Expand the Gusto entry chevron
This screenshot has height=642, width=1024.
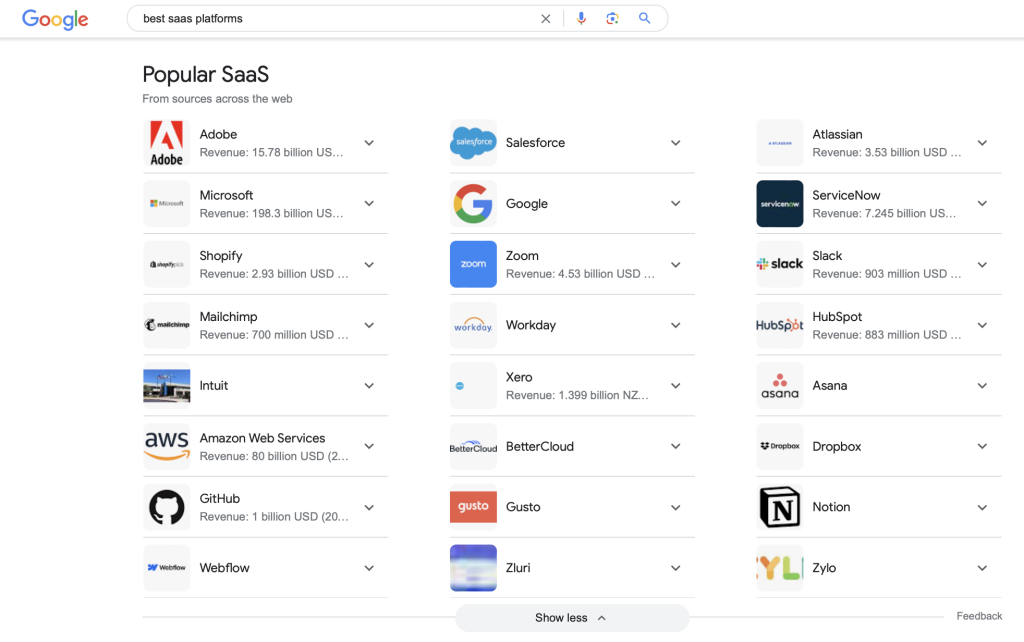(x=676, y=507)
